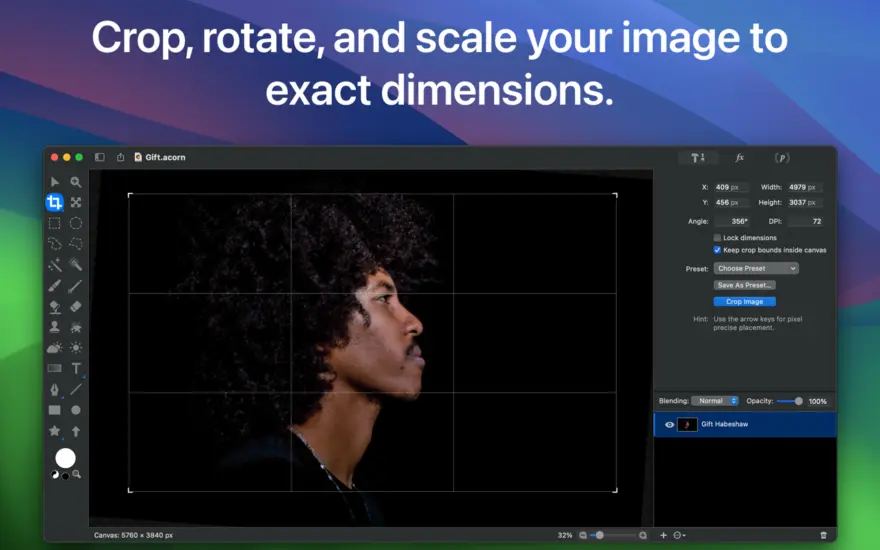
Task: Choose the Text tool
Action: 76,368
